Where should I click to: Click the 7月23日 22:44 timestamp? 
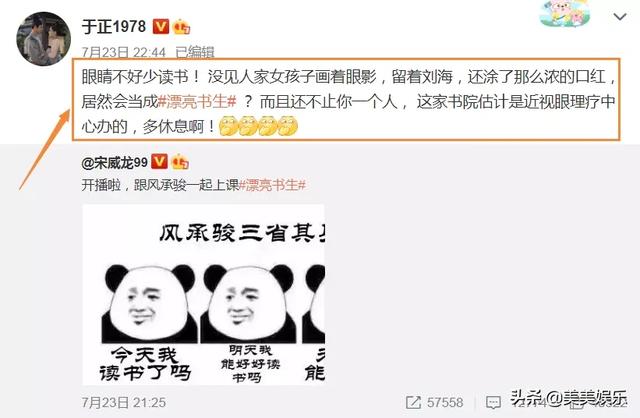click(x=124, y=52)
